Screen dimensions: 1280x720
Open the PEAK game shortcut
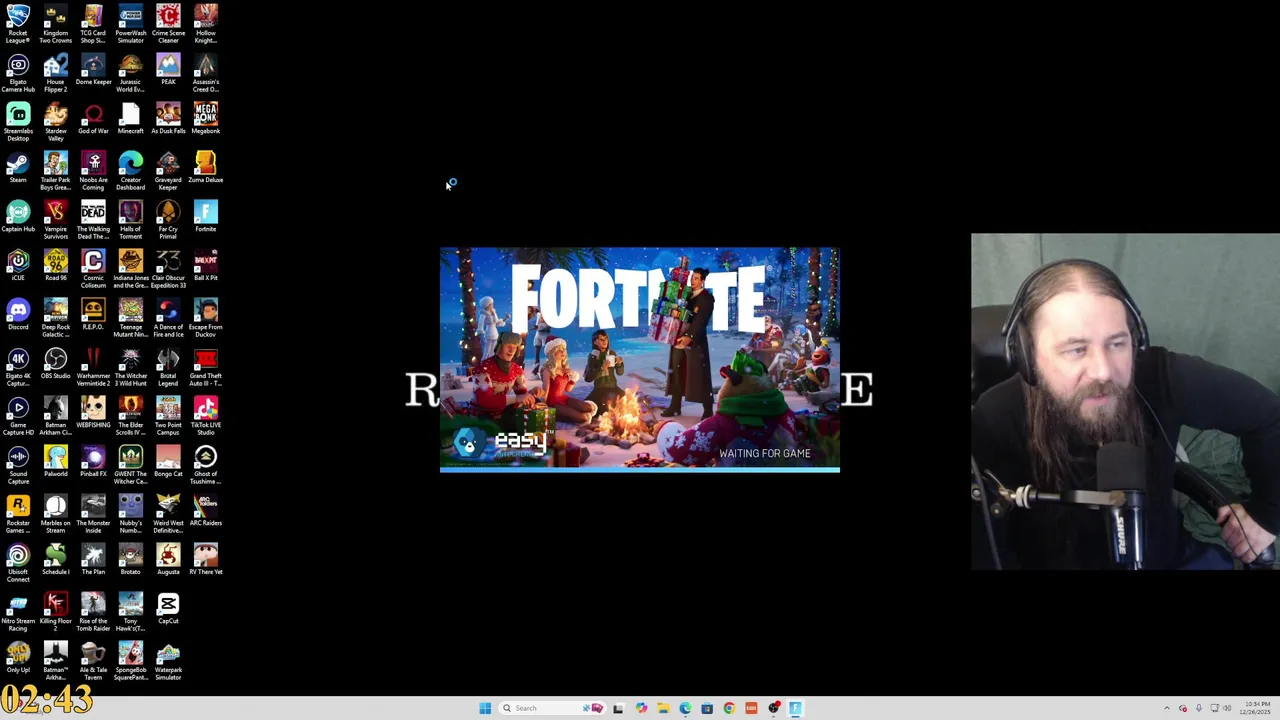[x=168, y=70]
